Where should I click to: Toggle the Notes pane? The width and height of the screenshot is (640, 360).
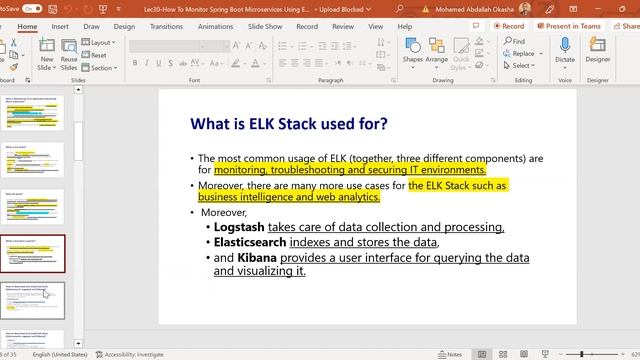(450, 354)
